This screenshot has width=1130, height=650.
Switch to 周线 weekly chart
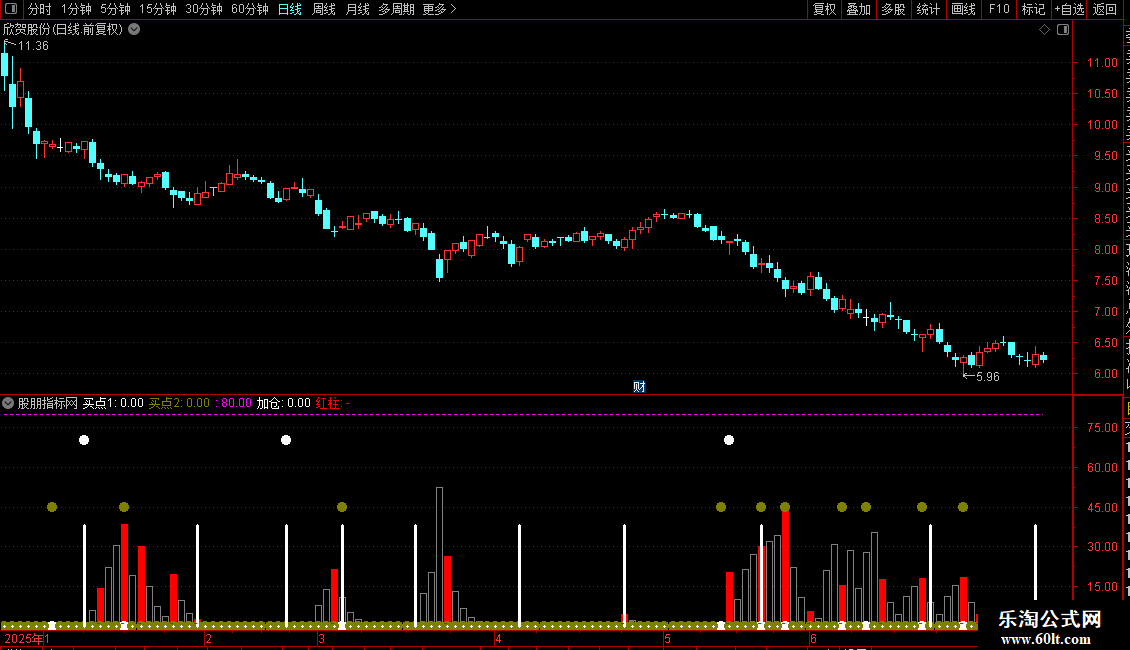[x=324, y=9]
